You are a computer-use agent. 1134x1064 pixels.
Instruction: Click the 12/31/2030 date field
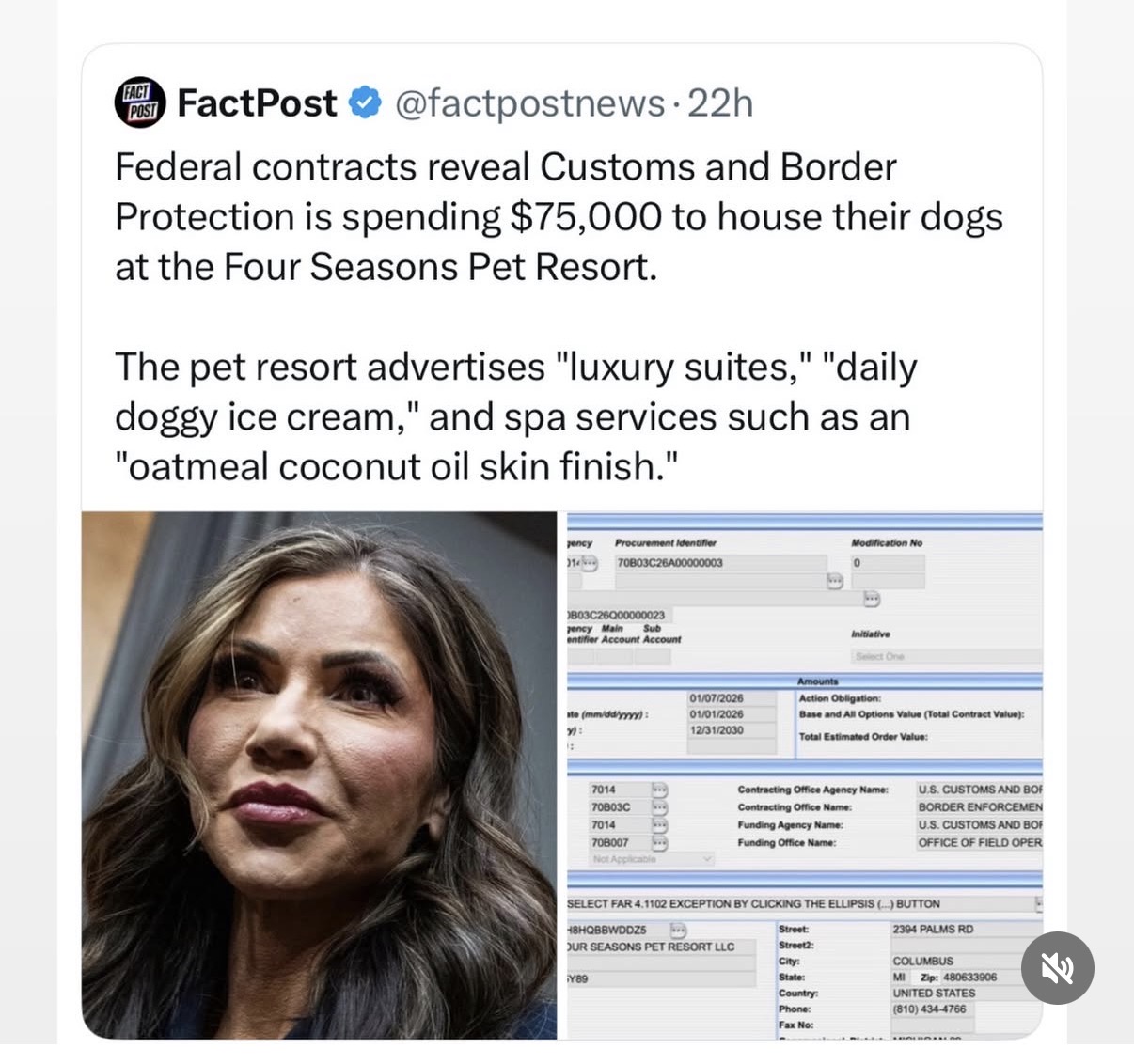pos(730,730)
